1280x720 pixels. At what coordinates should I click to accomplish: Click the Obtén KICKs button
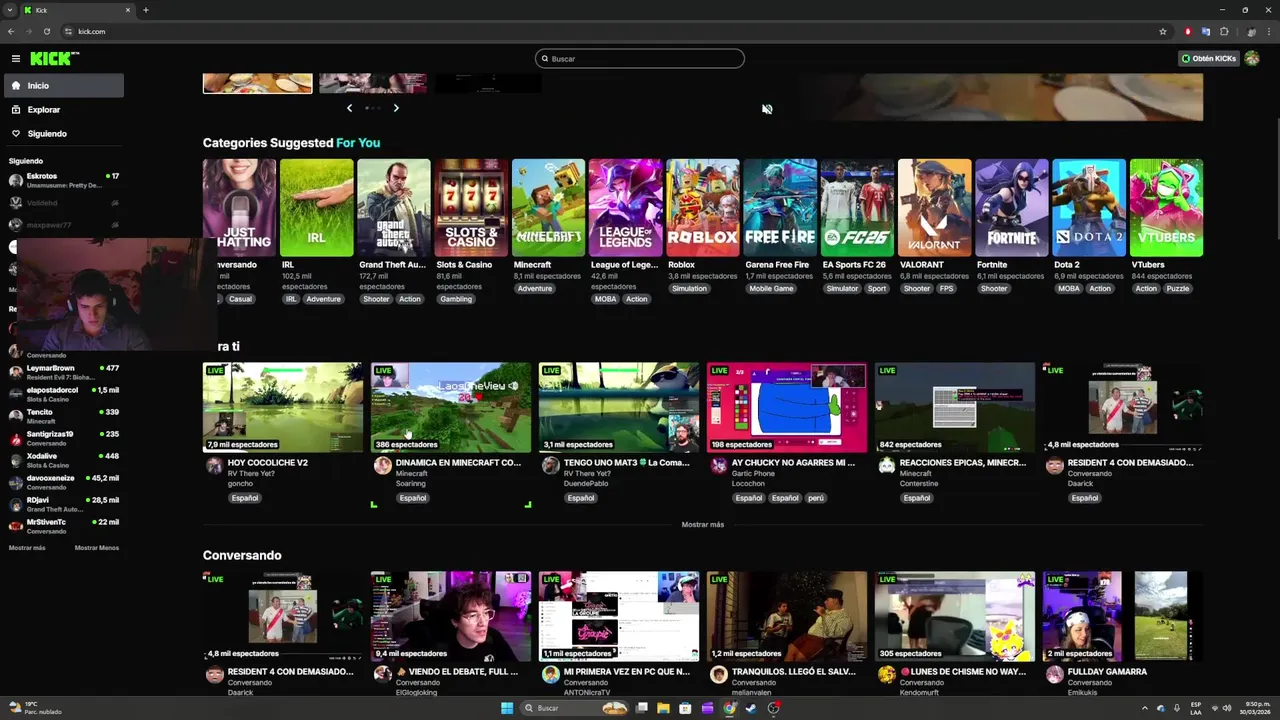point(1208,59)
